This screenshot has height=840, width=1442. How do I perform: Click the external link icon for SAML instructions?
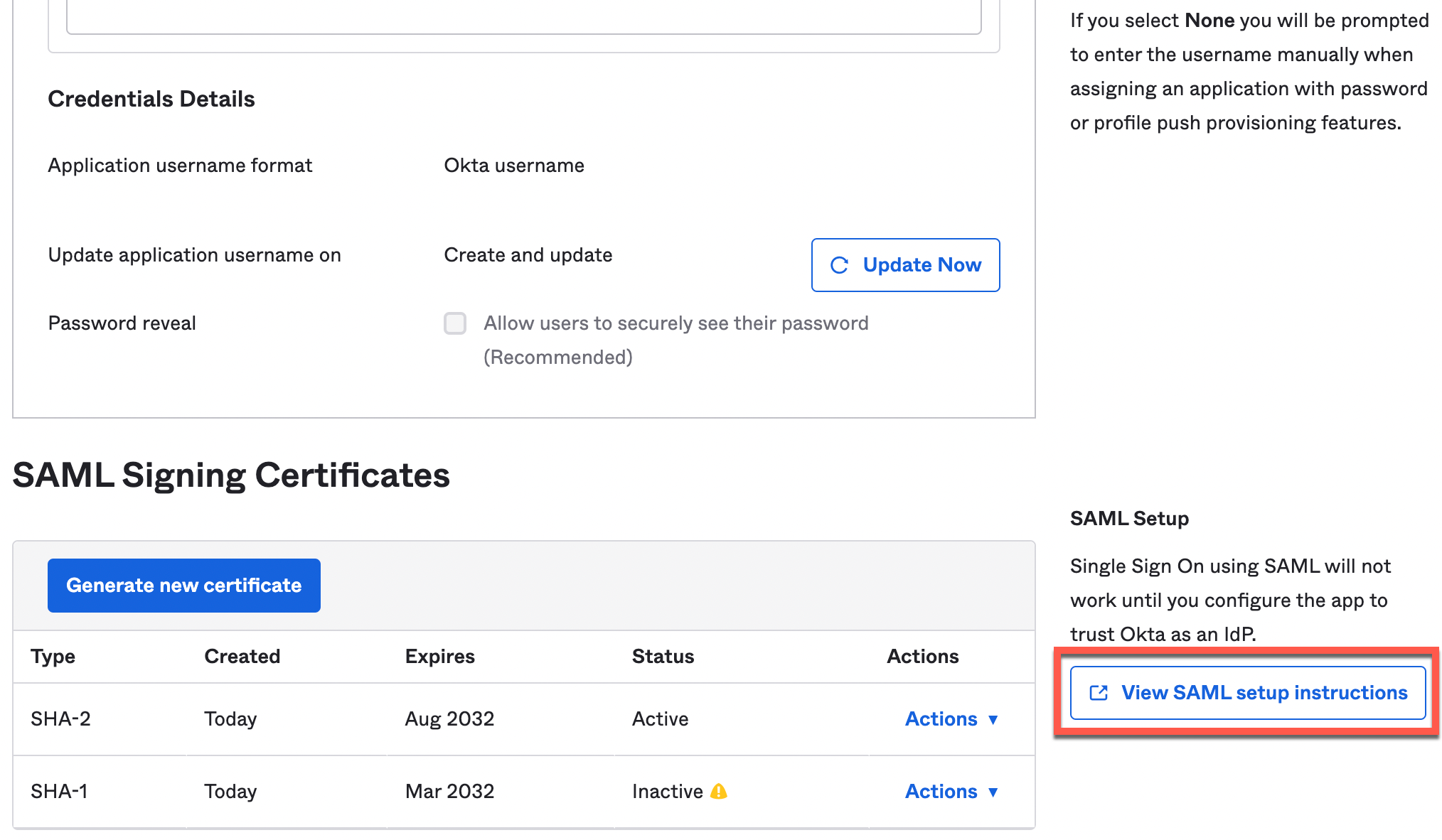tap(1099, 693)
